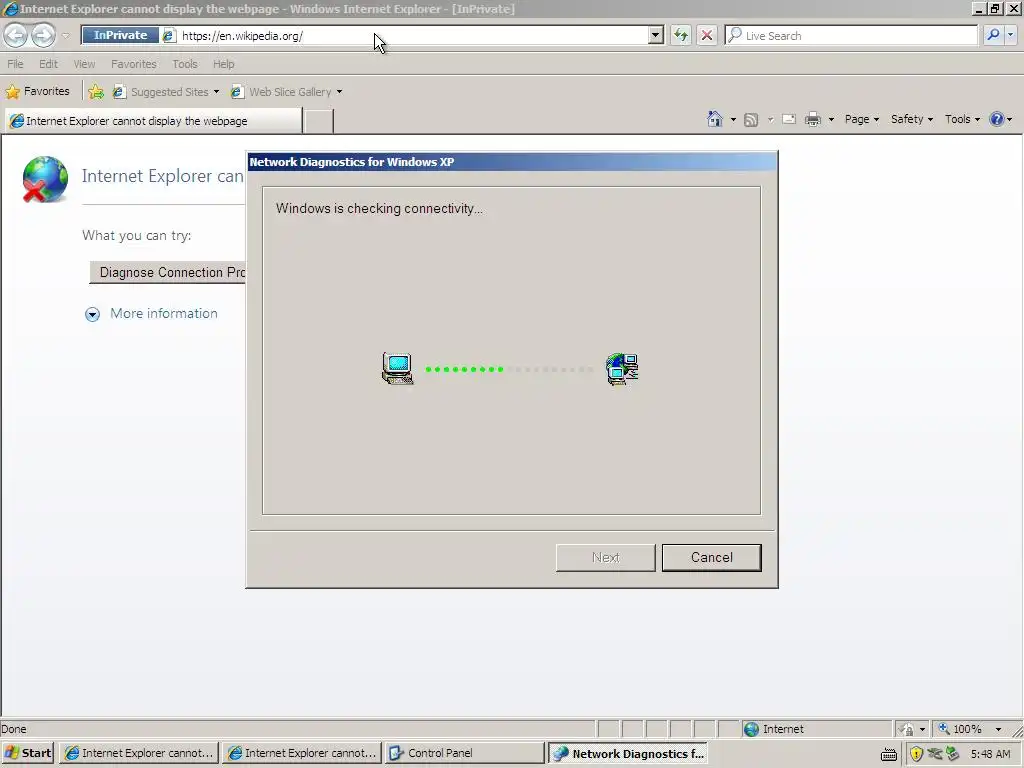Image resolution: width=1024 pixels, height=768 pixels.
Task: Click the grayed Next button
Action: (605, 558)
